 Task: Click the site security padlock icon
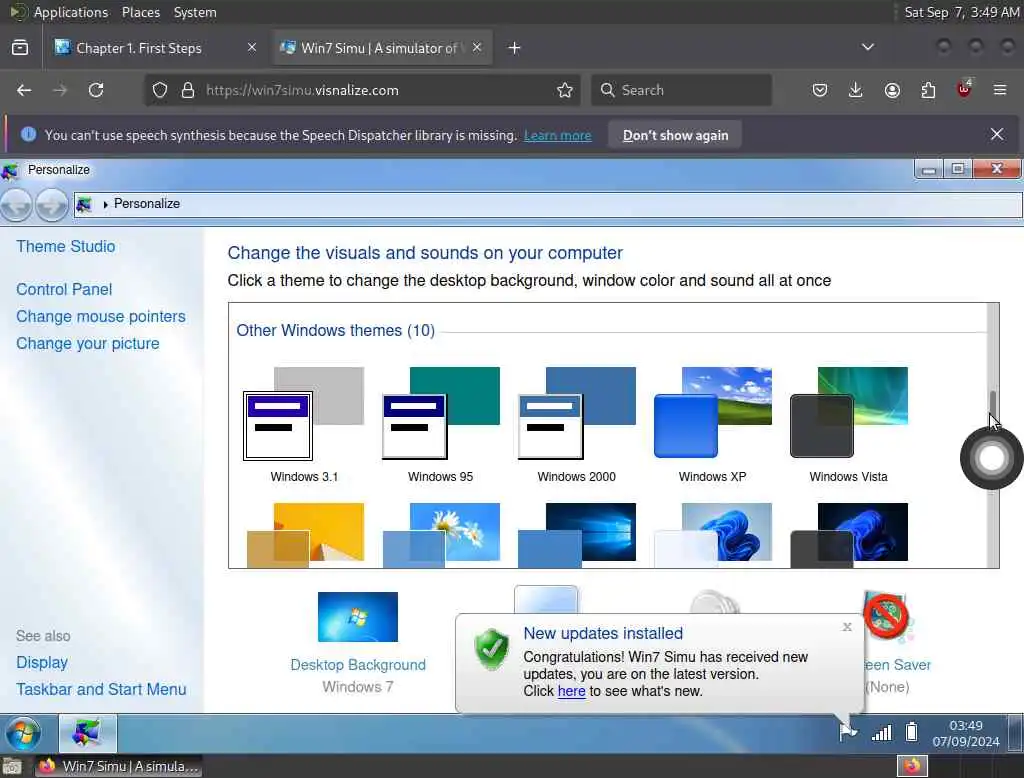point(188,90)
